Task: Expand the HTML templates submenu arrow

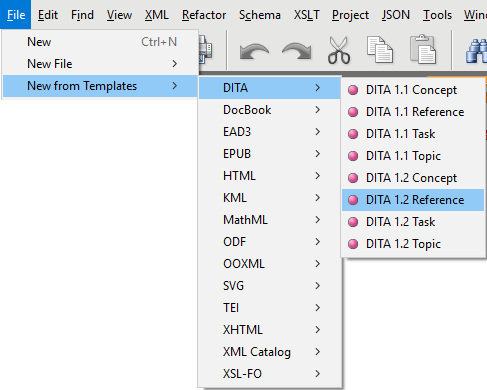Action: pos(318,176)
